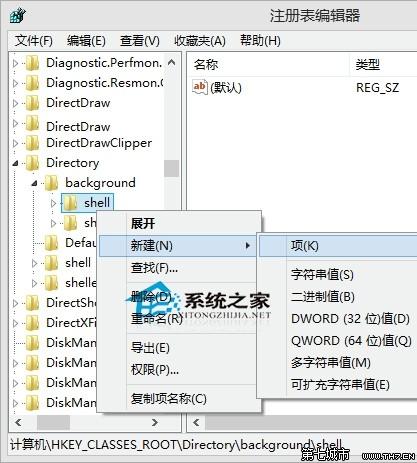Select 导出(E) from context menu

150,348
